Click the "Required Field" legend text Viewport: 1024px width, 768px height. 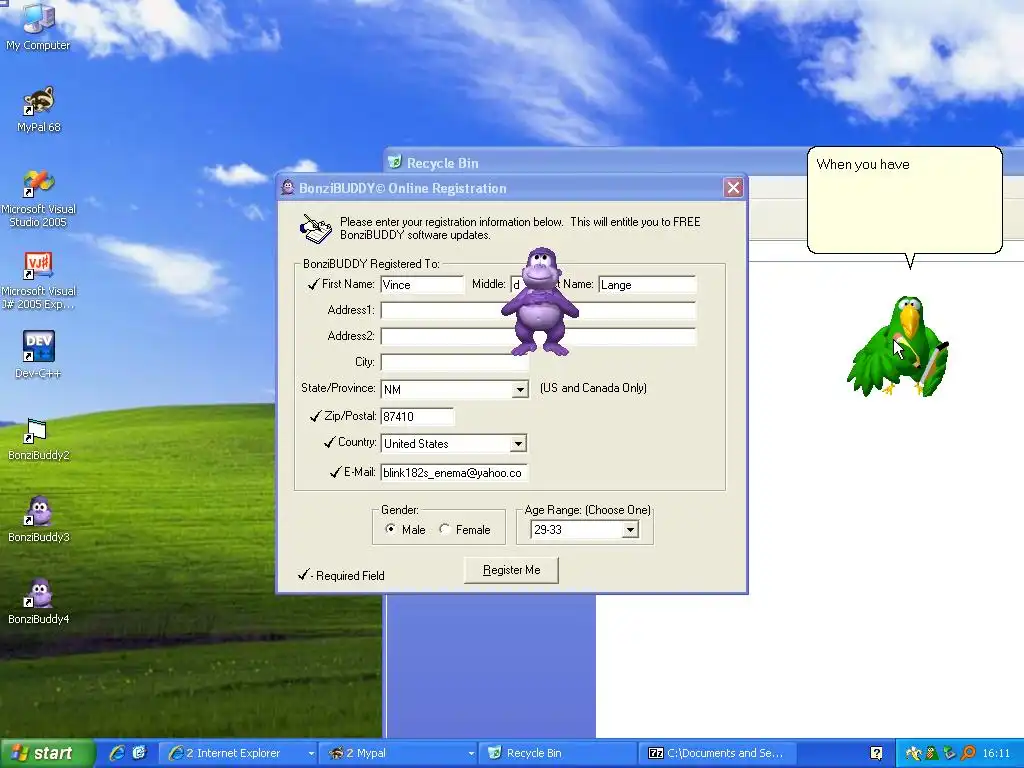tap(350, 576)
